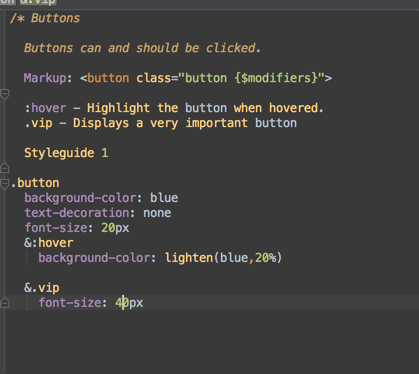Click the 'Markup:' keyword in the comment

coord(48,78)
